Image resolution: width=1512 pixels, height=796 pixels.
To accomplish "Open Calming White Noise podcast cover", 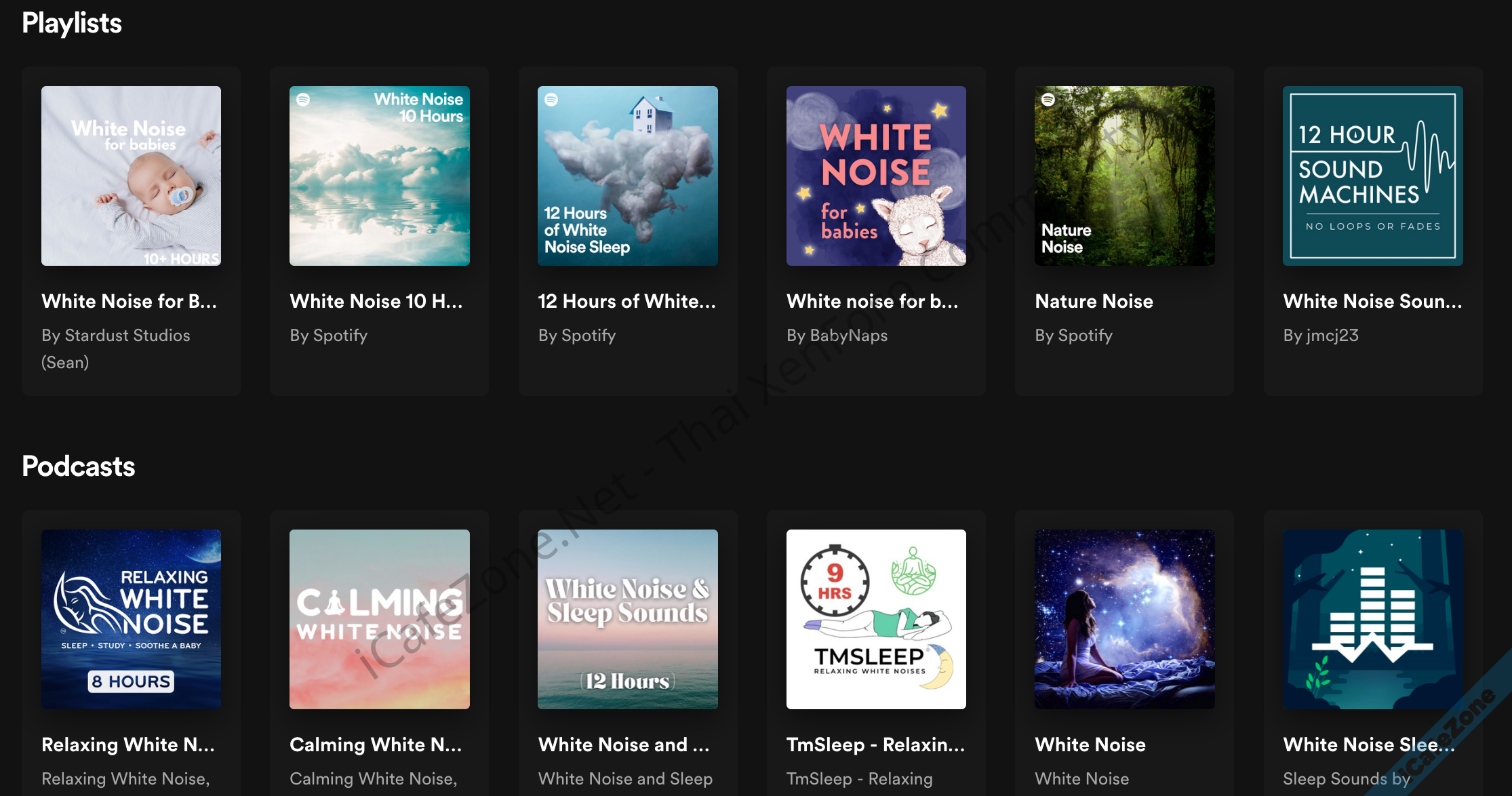I will point(379,619).
